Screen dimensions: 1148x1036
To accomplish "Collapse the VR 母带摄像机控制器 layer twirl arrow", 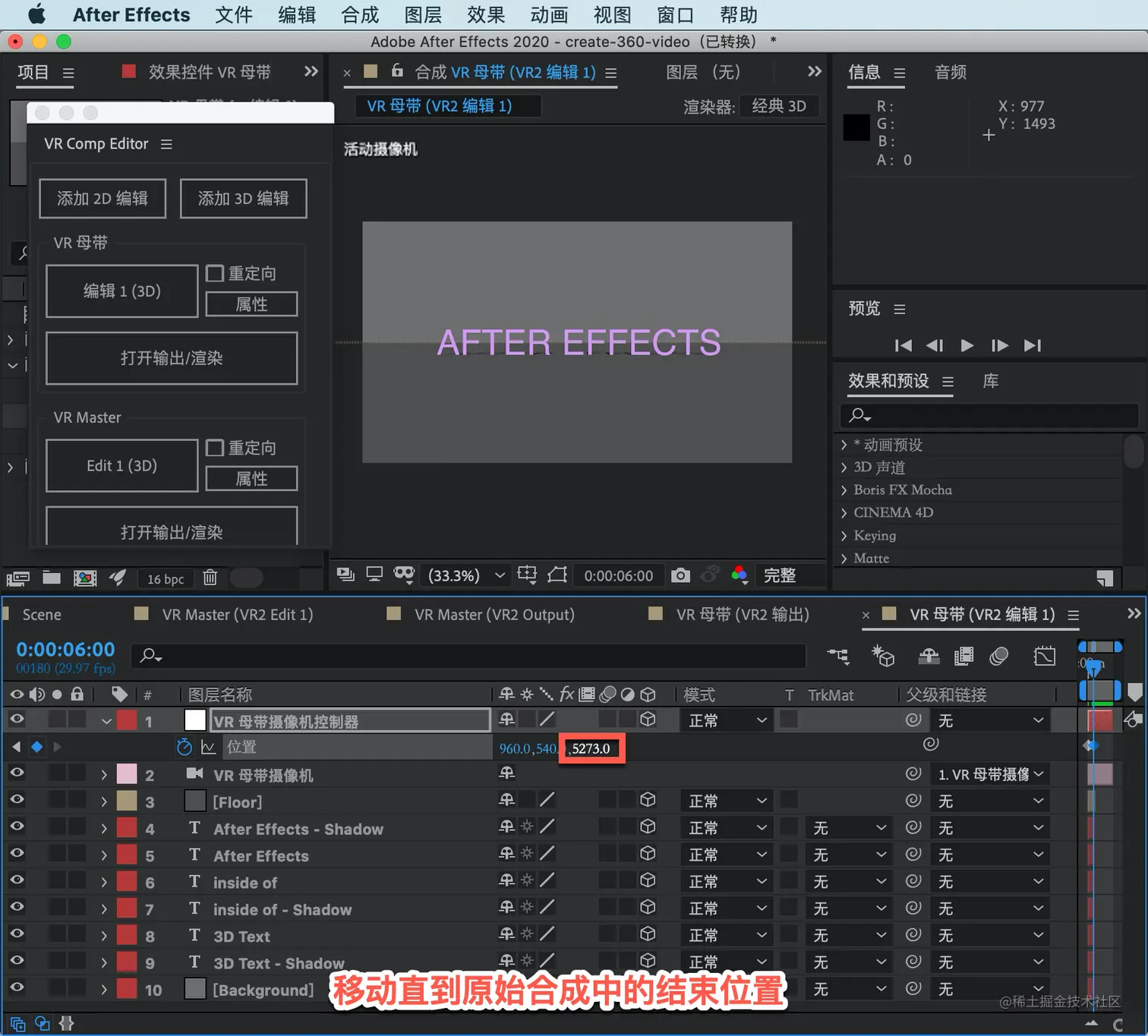I will click(x=106, y=721).
